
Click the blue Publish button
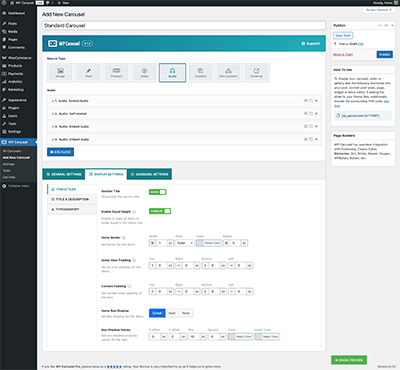pyautogui.click(x=385, y=54)
